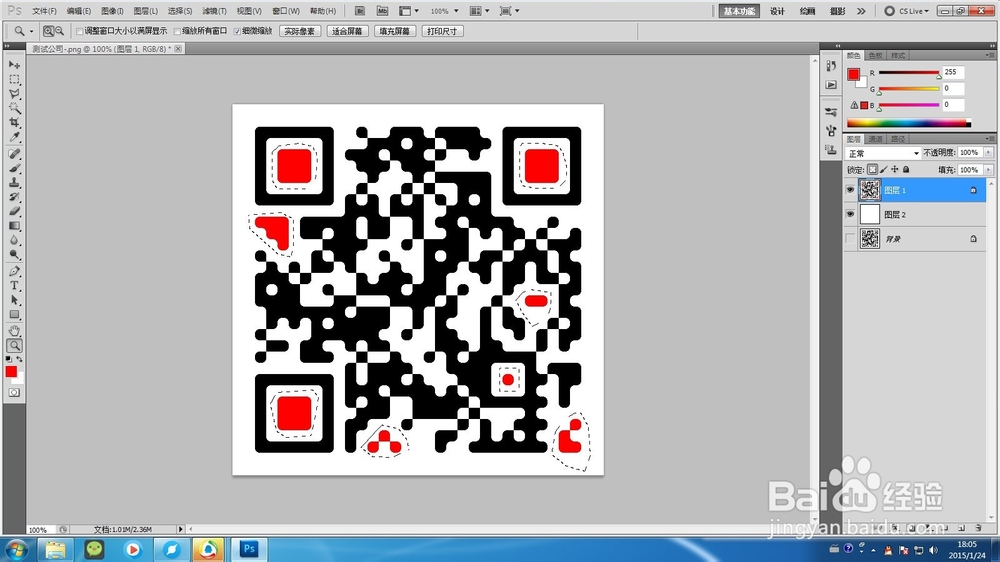Image resolution: width=1000 pixels, height=562 pixels.
Task: Switch to the 路径 paths tab
Action: click(x=898, y=138)
